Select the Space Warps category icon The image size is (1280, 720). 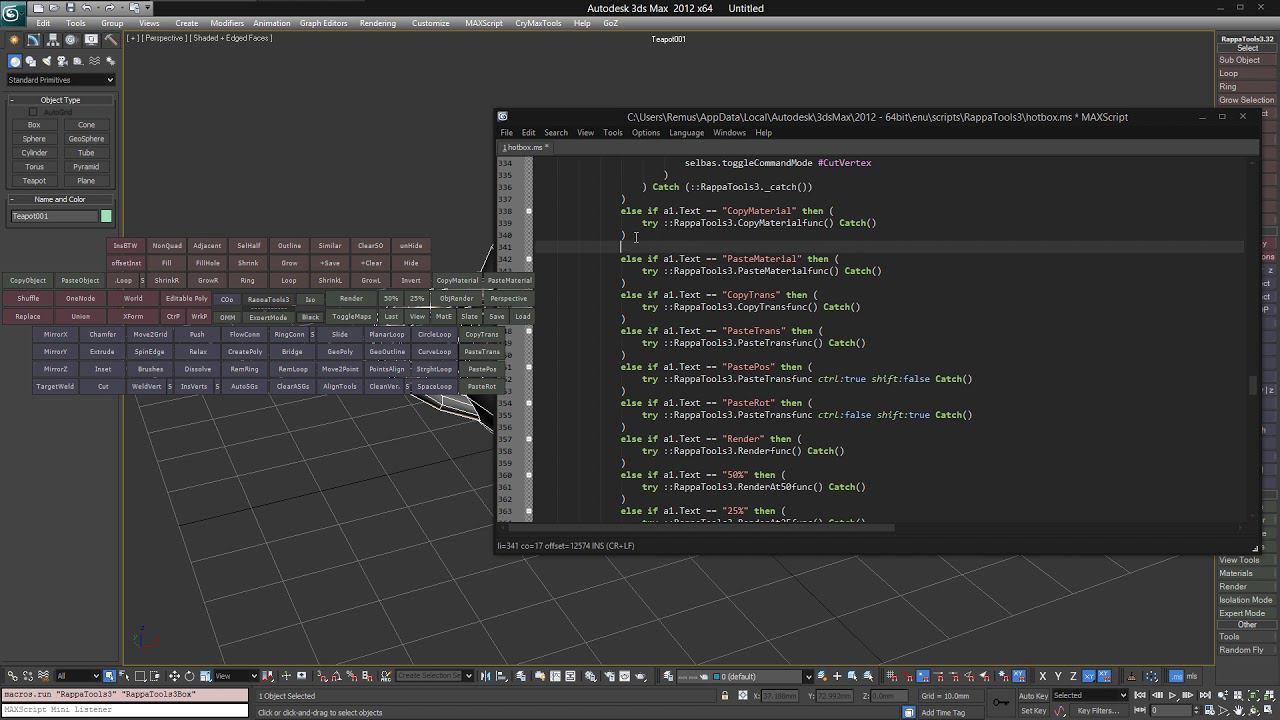tap(94, 61)
